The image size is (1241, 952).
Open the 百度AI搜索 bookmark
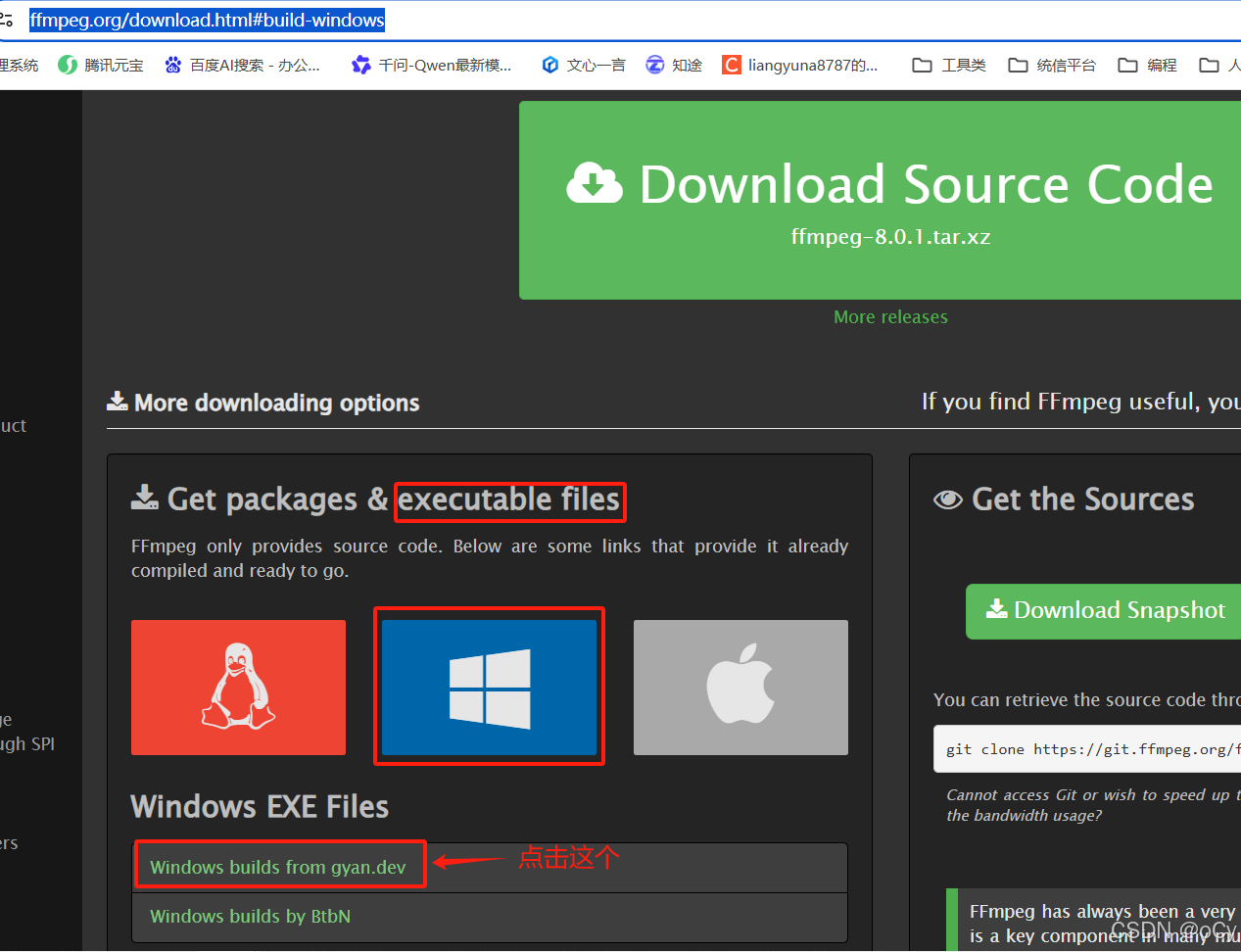(242, 66)
